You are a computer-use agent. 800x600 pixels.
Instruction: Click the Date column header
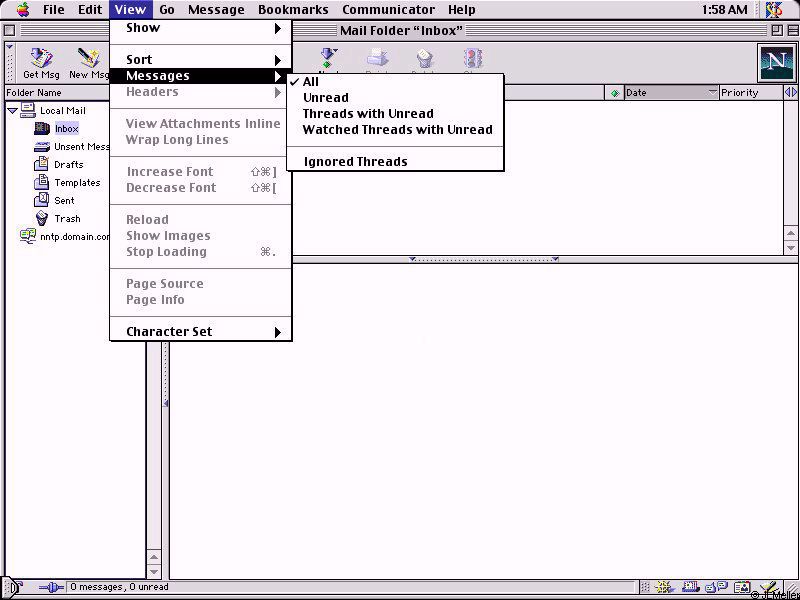(671, 93)
